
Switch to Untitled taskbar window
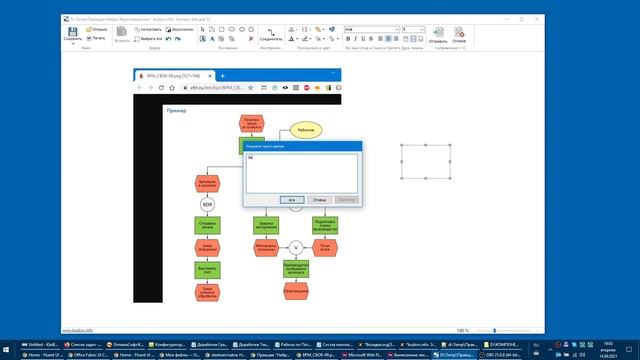click(40, 345)
